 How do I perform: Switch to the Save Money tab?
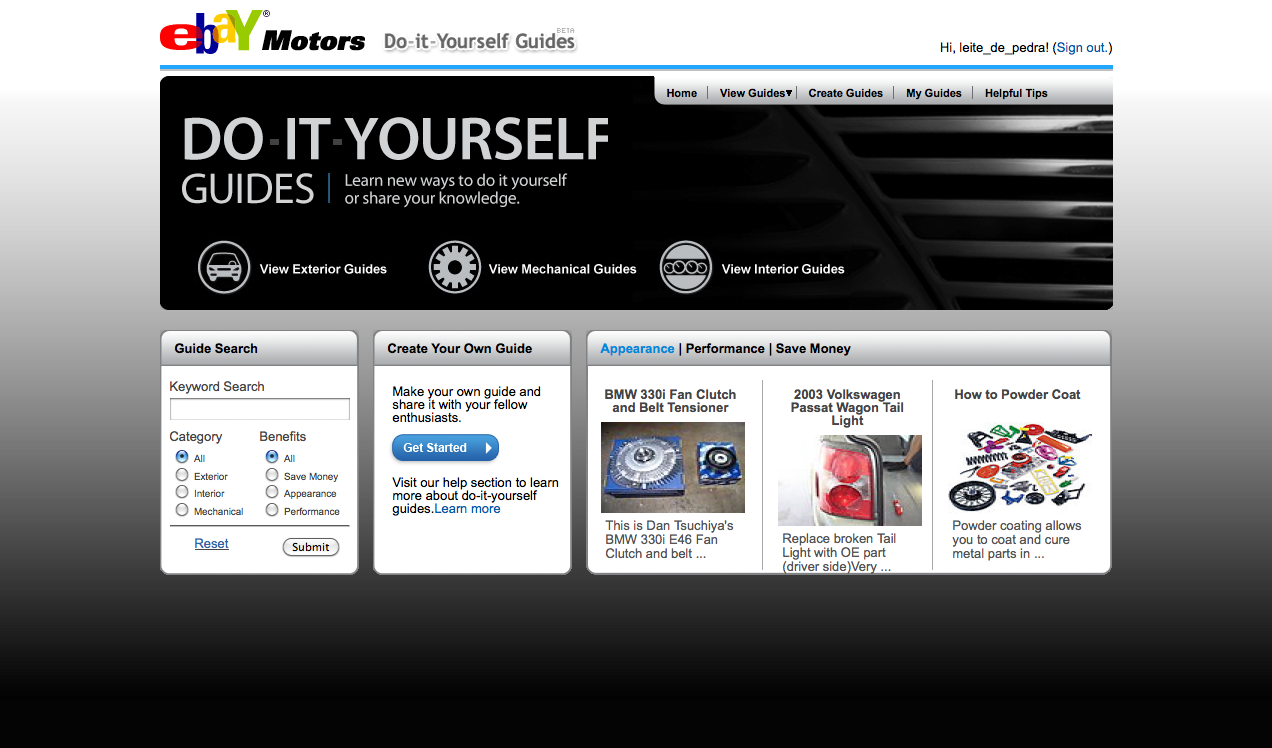pyautogui.click(x=813, y=349)
